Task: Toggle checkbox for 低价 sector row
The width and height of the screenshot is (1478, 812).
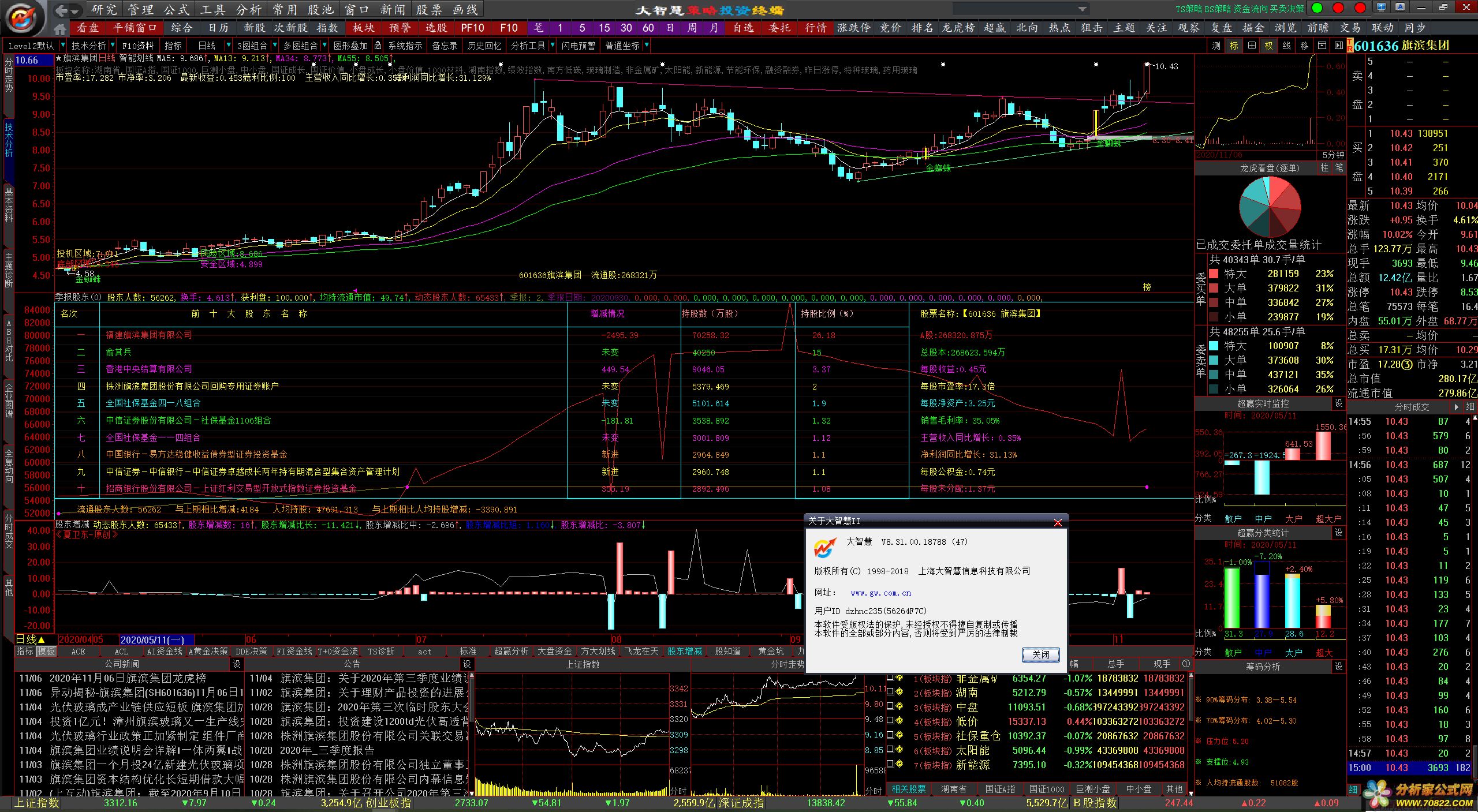Action: (x=890, y=721)
